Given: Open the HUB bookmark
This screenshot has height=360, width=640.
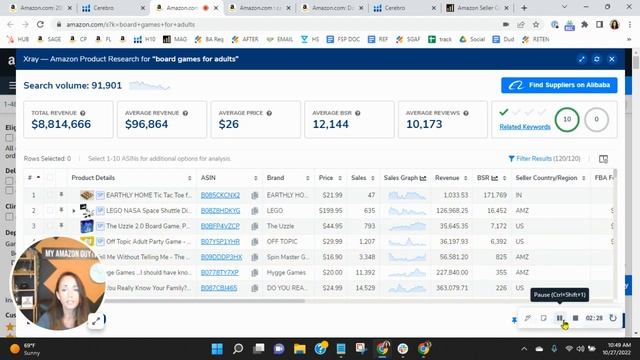Looking at the screenshot, I should coord(18,39).
